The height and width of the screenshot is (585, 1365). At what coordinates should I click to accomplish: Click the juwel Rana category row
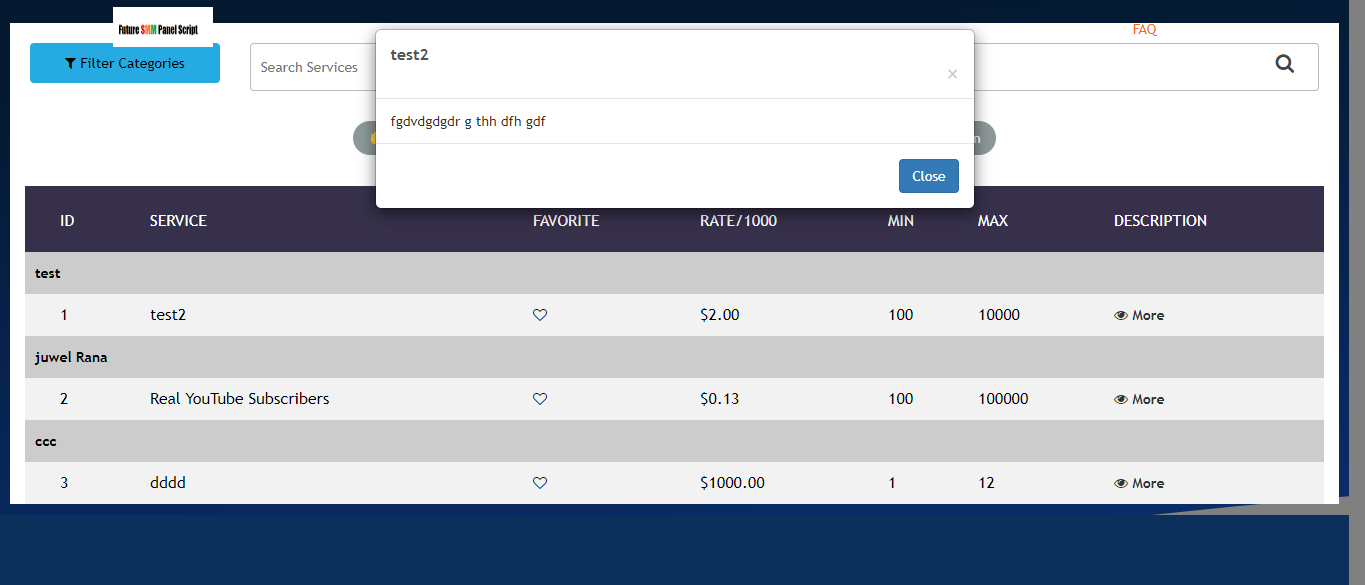(71, 357)
